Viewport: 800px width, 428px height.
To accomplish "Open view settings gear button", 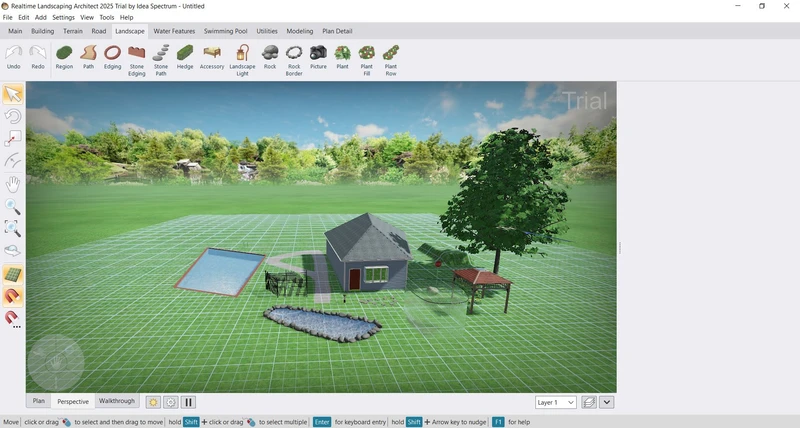I will click(170, 402).
